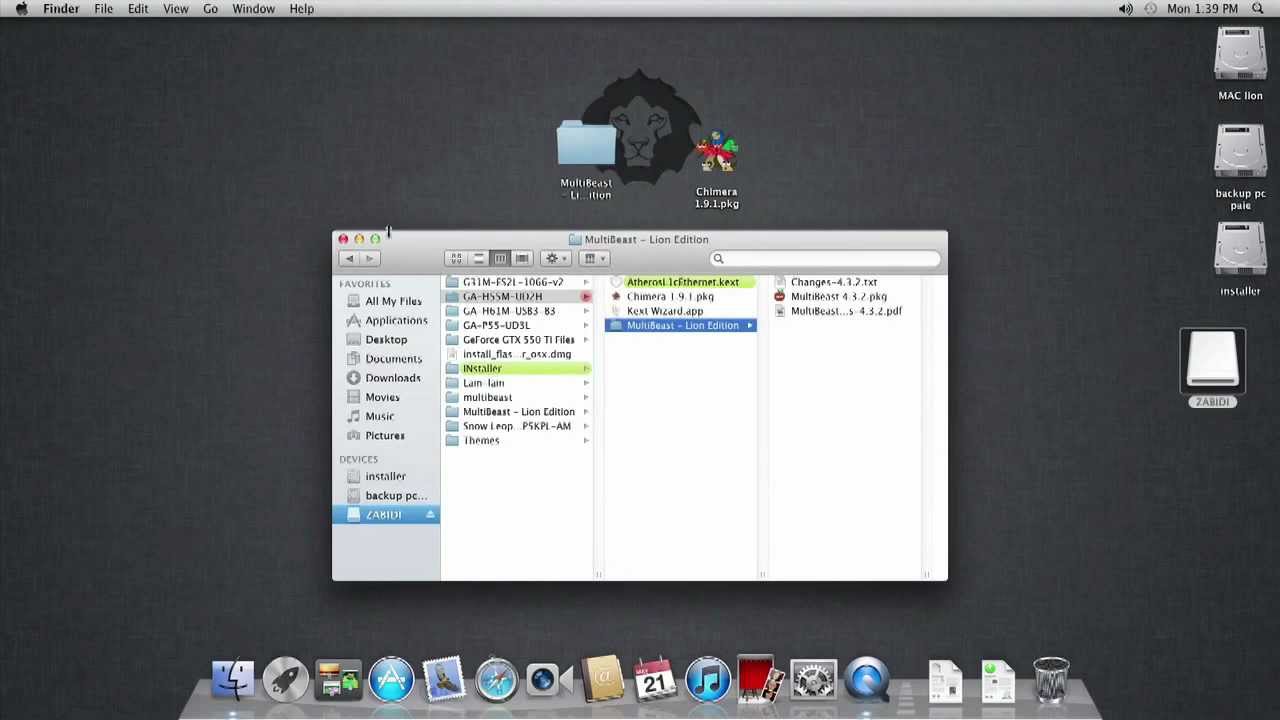Select the green INstaller folder
The height and width of the screenshot is (720, 1280).
[518, 368]
